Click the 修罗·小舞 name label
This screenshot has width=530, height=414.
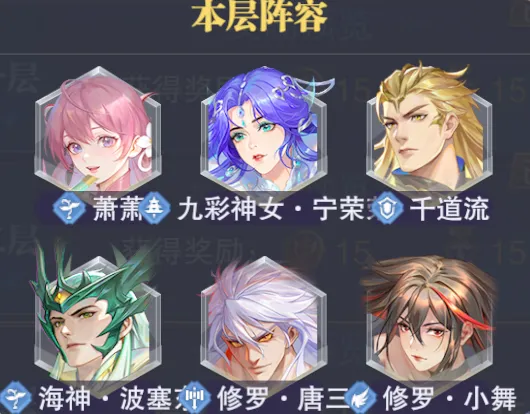450,398
